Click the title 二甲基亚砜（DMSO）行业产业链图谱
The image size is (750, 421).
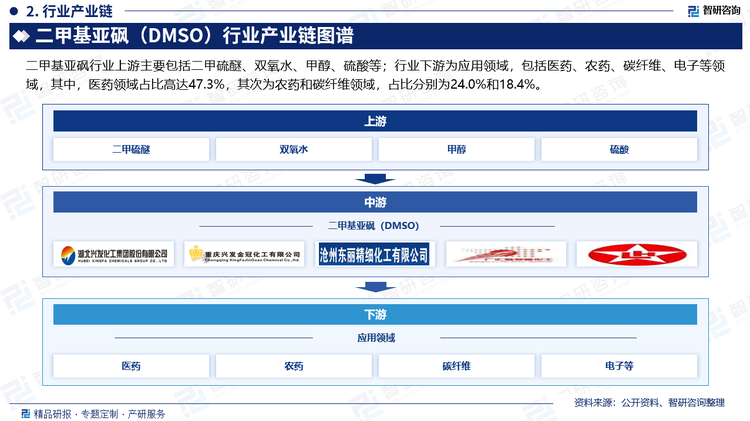194,36
